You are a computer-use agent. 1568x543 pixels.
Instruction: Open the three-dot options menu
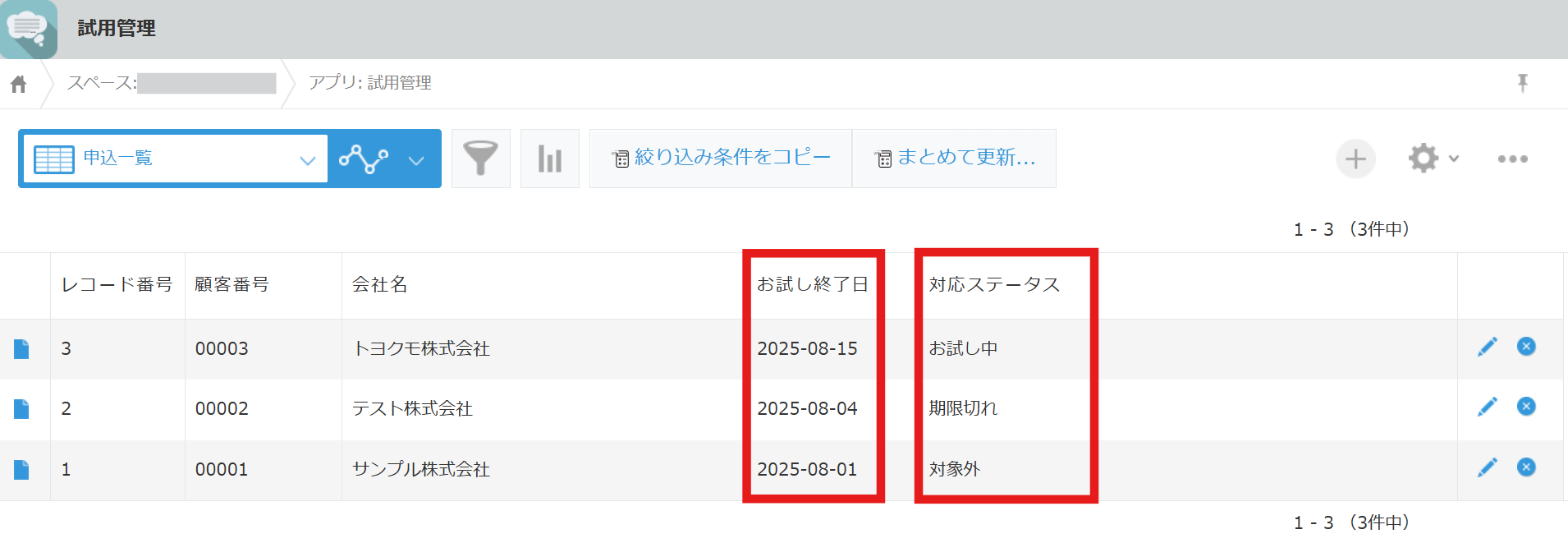1512,159
